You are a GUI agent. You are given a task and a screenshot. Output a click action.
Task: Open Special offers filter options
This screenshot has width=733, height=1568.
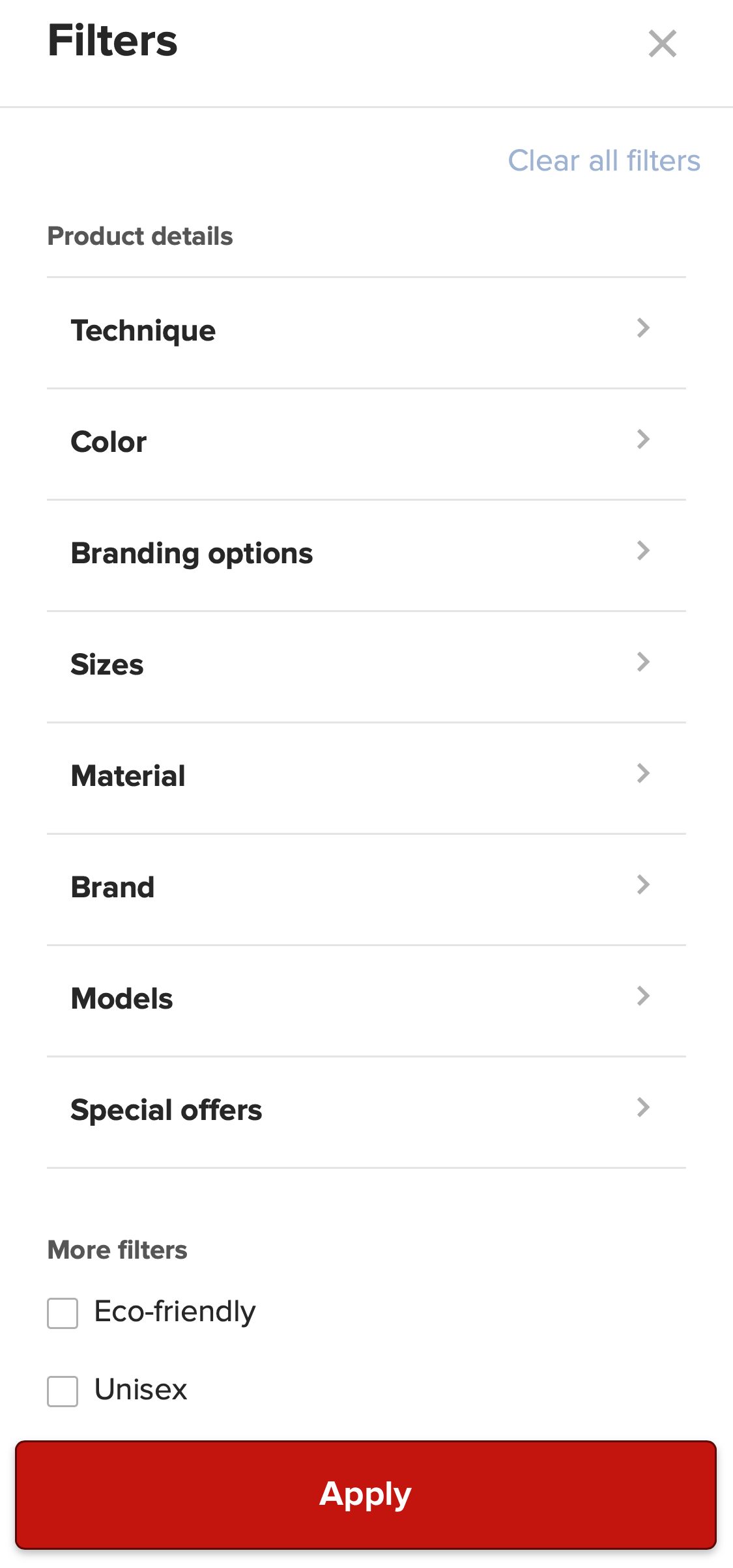[366, 1110]
